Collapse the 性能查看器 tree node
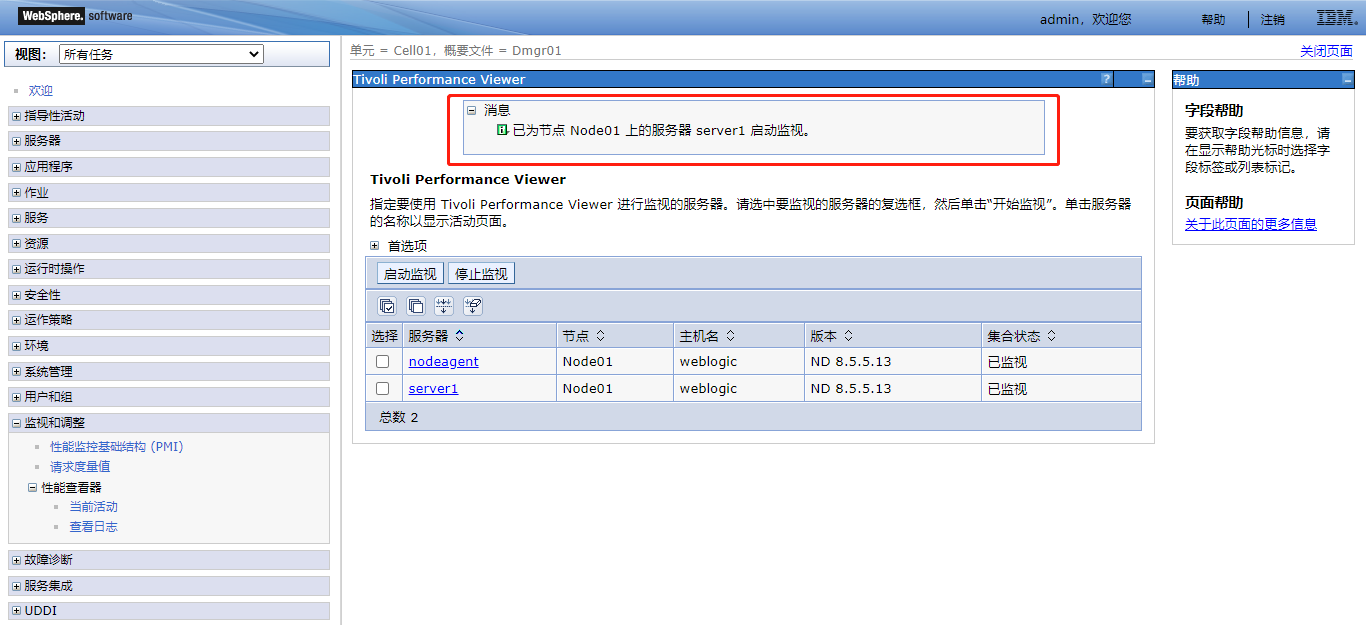The image size is (1366, 625). tap(33, 488)
